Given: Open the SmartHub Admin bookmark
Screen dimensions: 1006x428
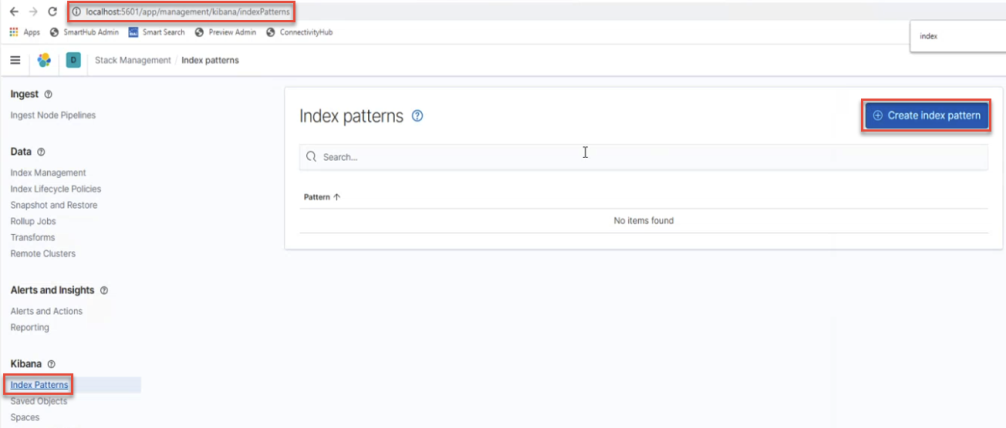Looking at the screenshot, I should click(x=84, y=32).
